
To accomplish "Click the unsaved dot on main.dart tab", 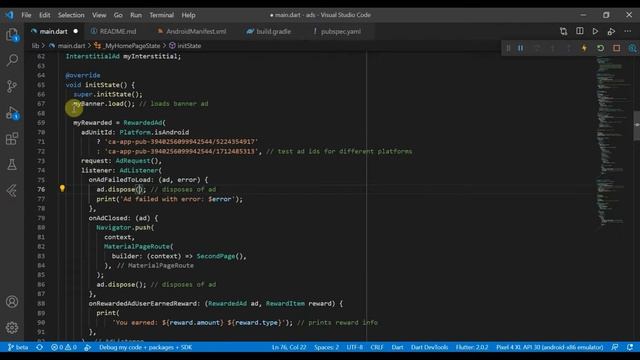I will click(76, 31).
